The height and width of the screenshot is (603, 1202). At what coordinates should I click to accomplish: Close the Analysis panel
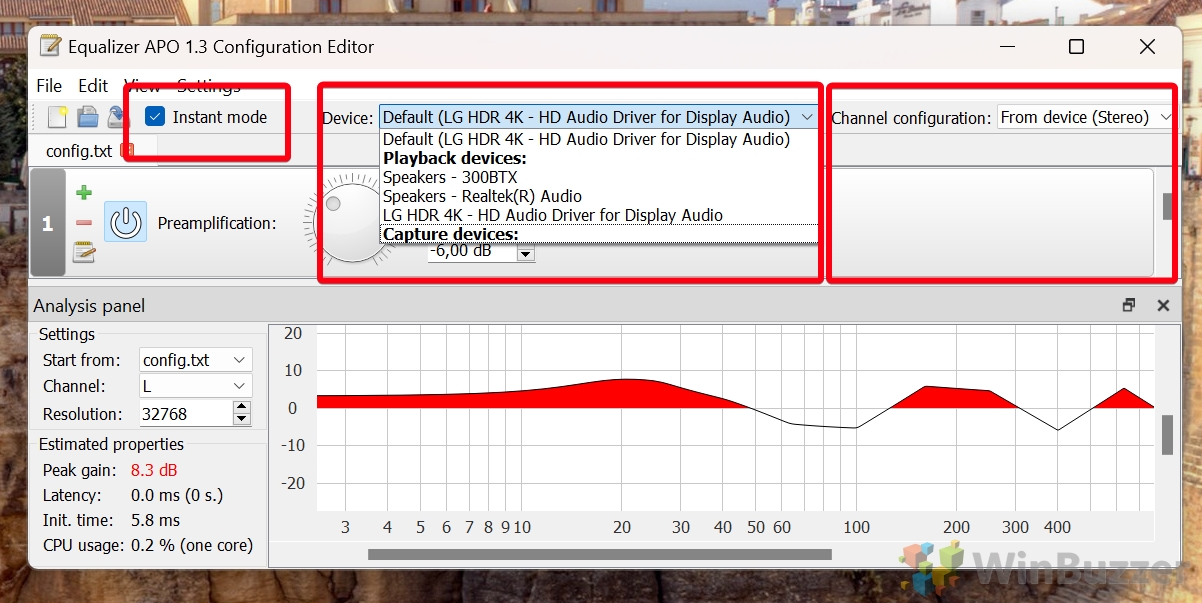(x=1163, y=305)
